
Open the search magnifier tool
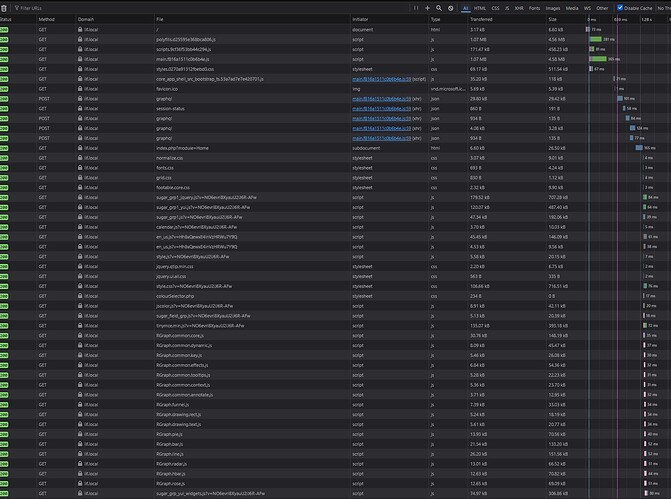click(x=438, y=7)
